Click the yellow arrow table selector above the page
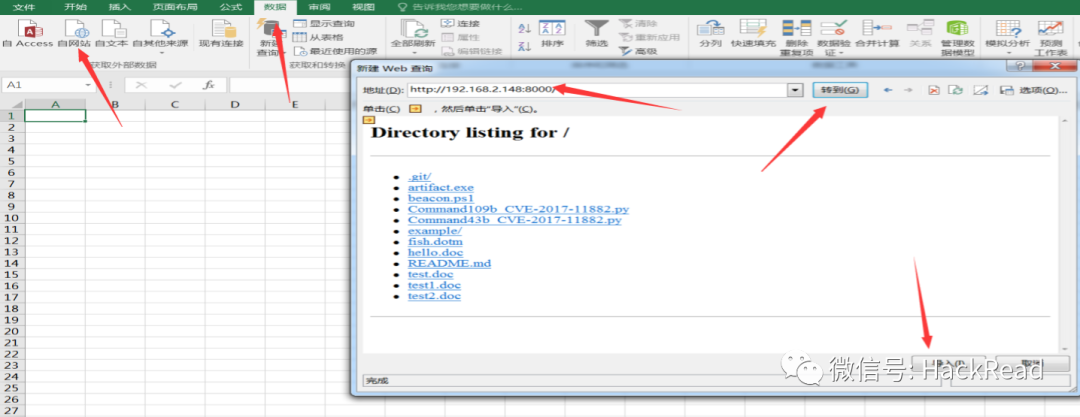 pos(368,120)
